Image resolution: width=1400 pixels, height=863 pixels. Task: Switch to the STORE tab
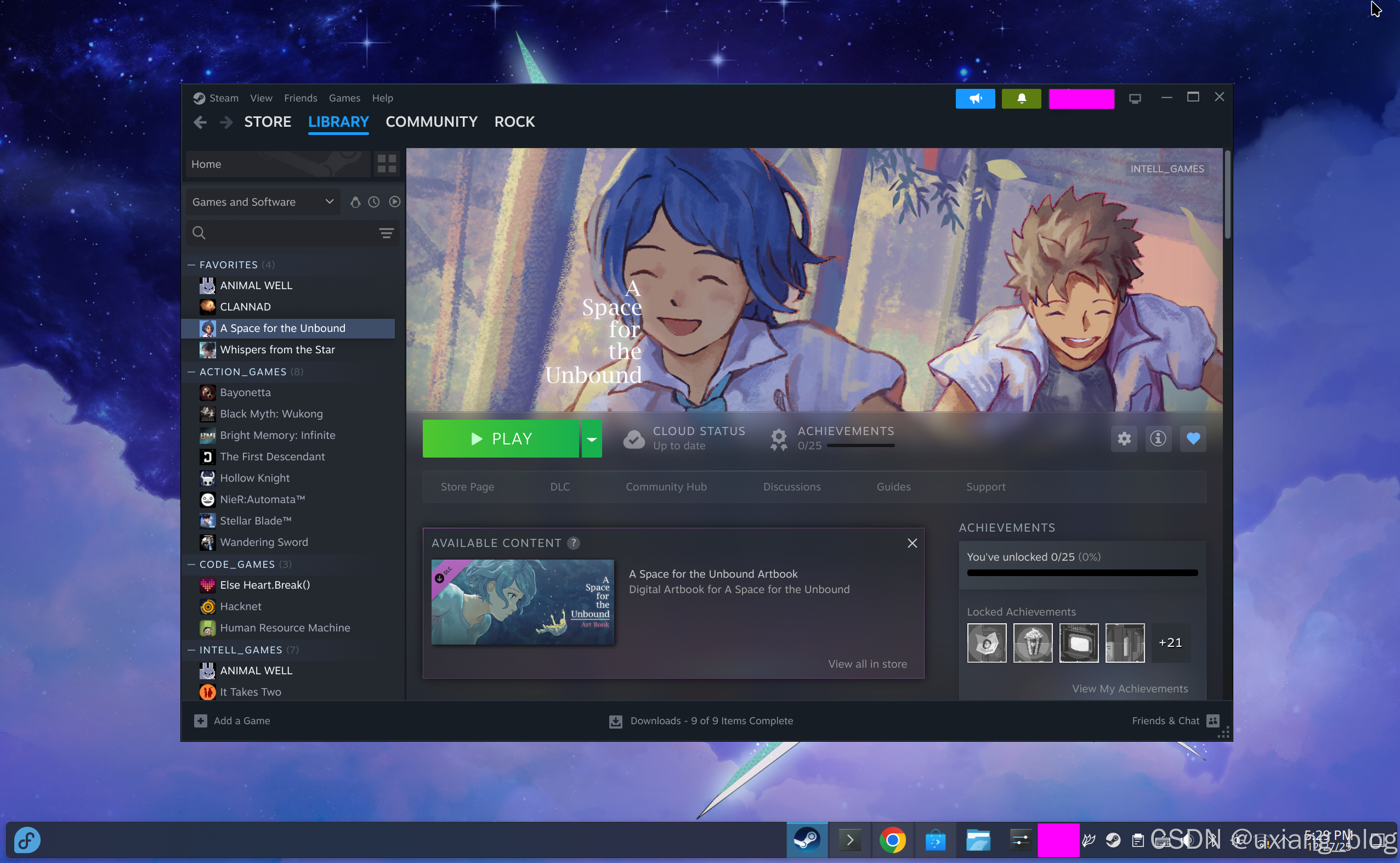[268, 122]
